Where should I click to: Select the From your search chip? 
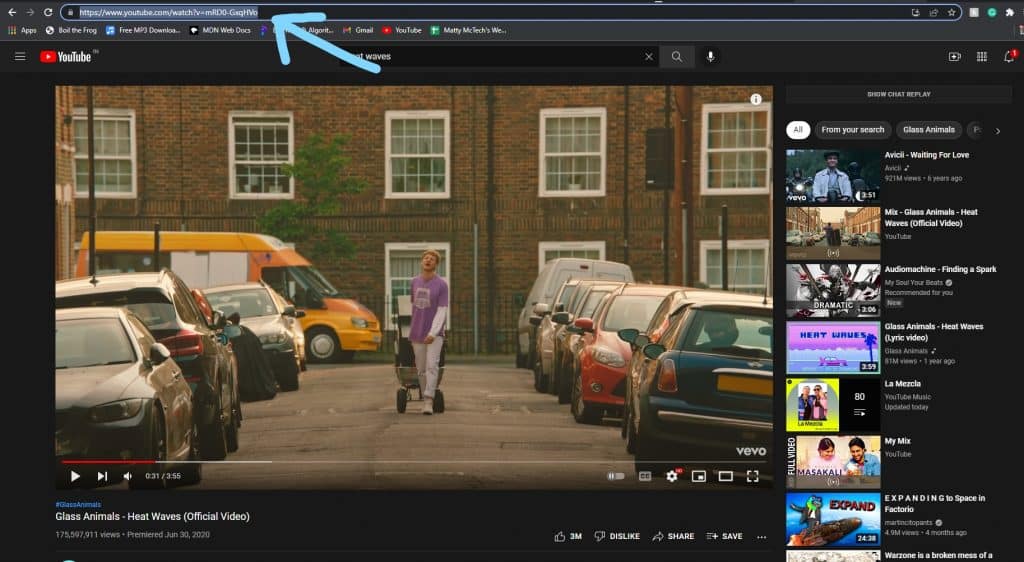pyautogui.click(x=852, y=130)
